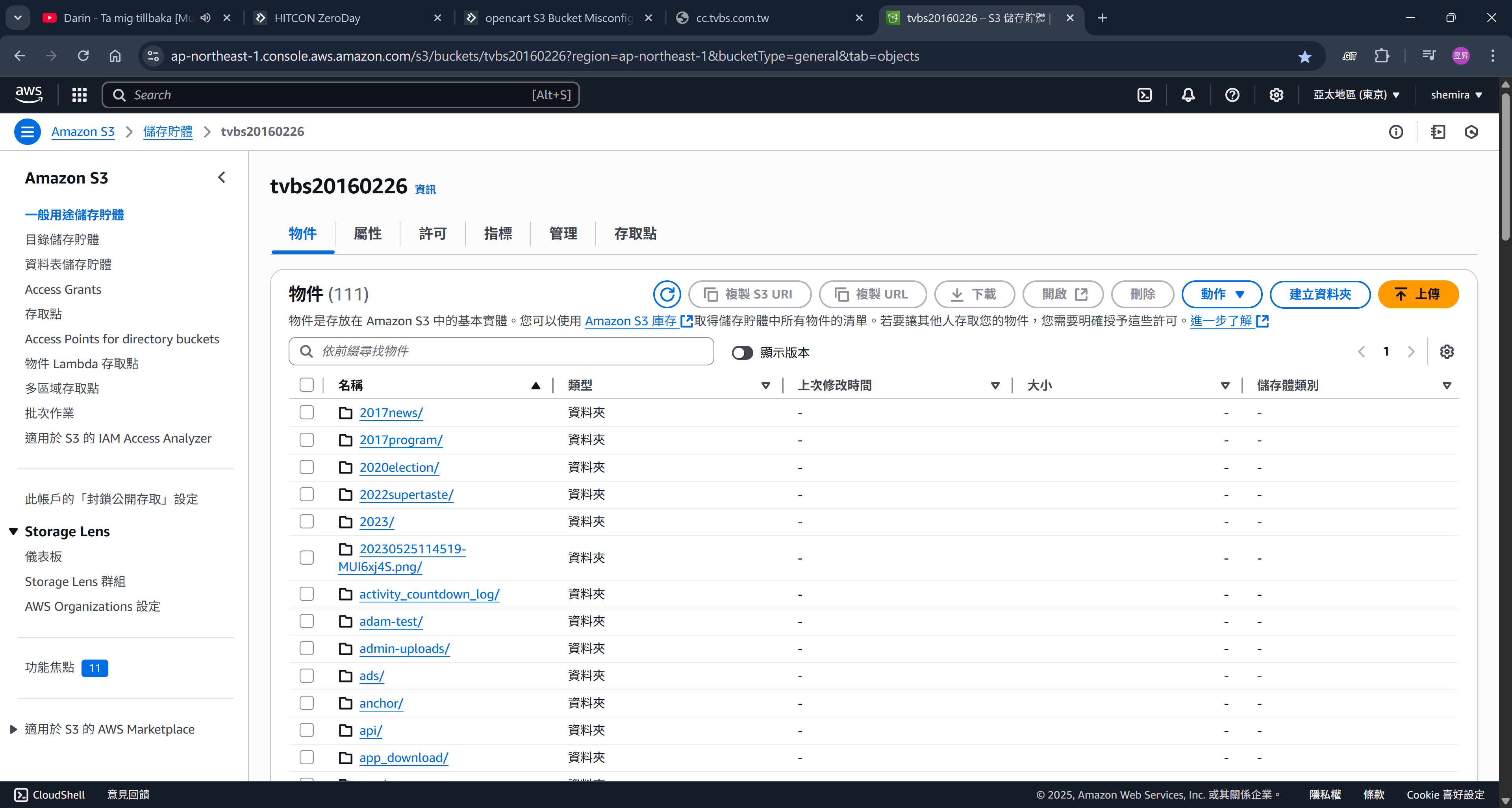This screenshot has width=1512, height=808.
Task: Bookmark this page with the star icon
Action: pos(1304,56)
